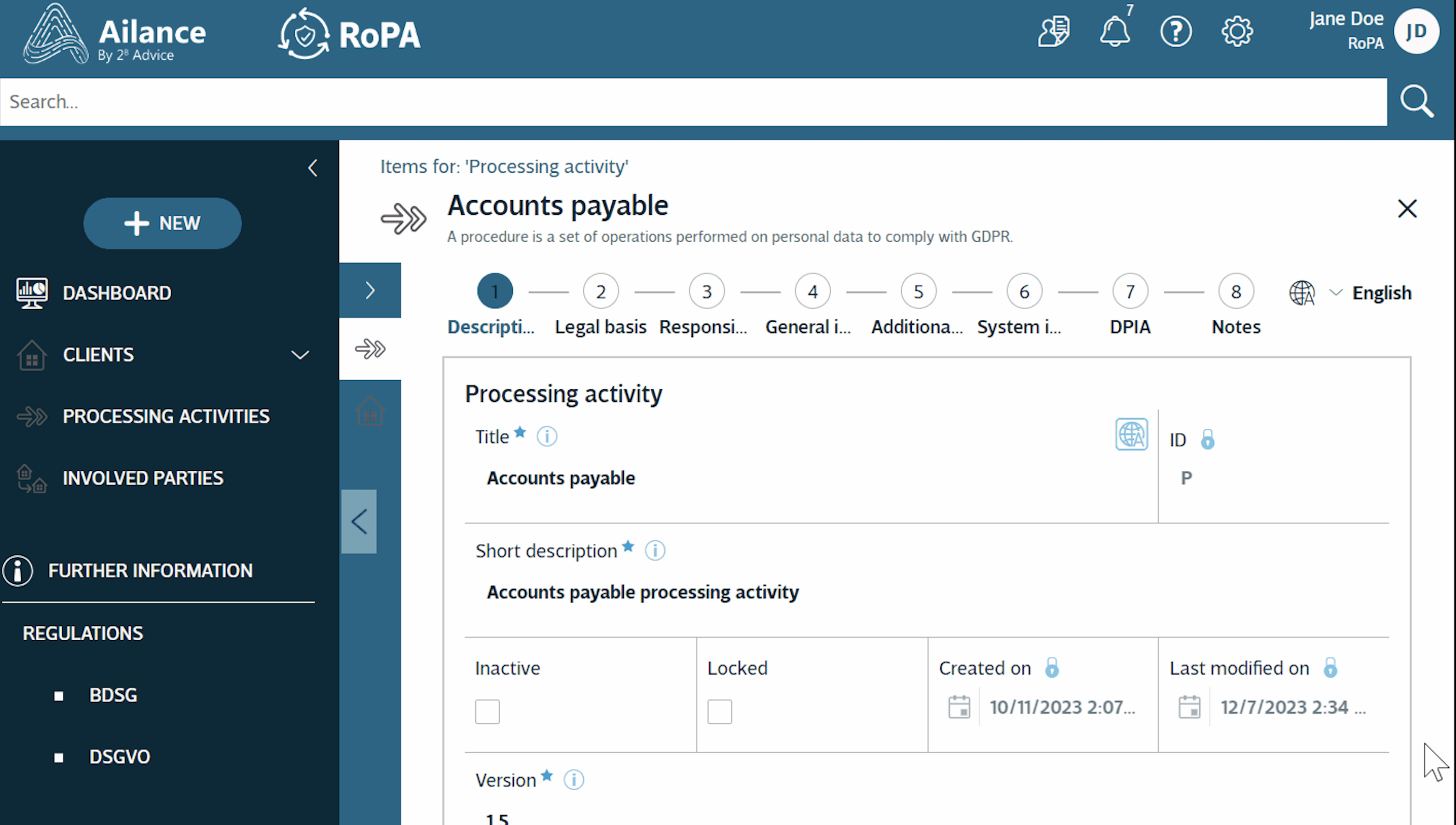
Task: Click the lock toggle next to the ID field
Action: click(x=1207, y=440)
